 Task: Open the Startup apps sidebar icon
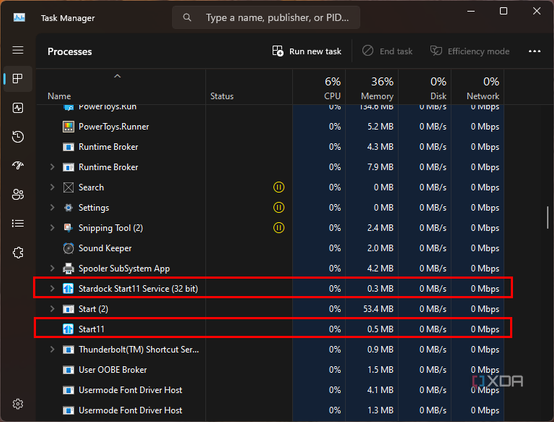[18, 165]
